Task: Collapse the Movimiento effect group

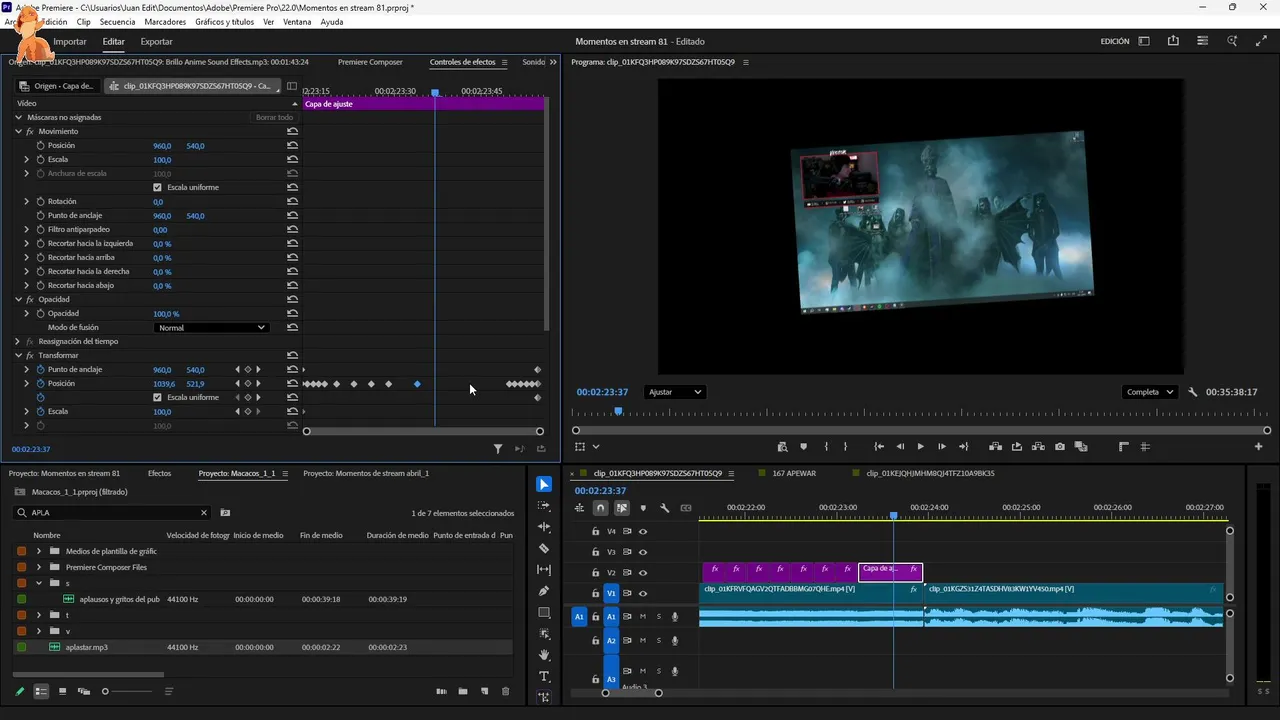Action: click(x=18, y=132)
